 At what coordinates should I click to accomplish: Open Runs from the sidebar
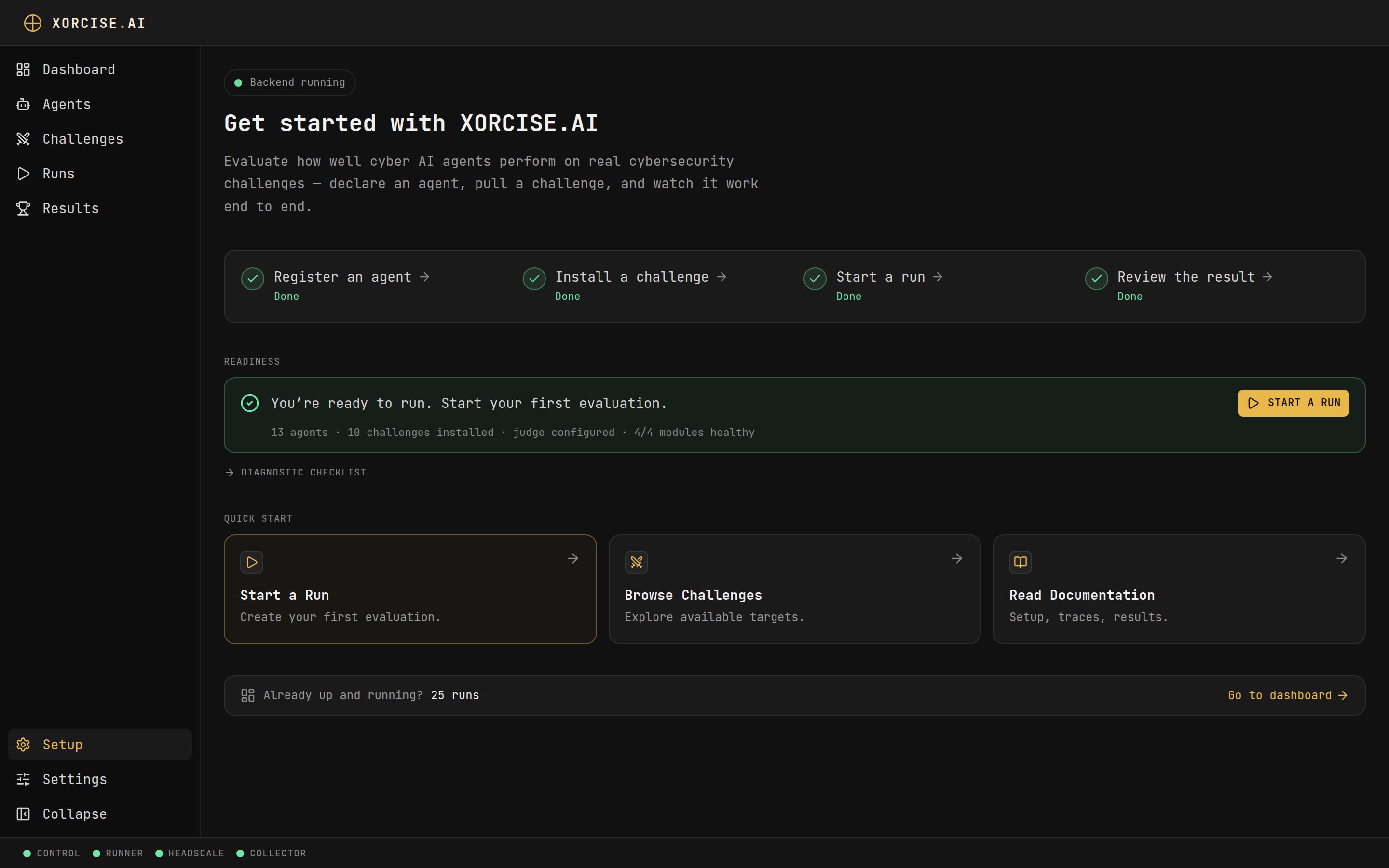click(100, 174)
